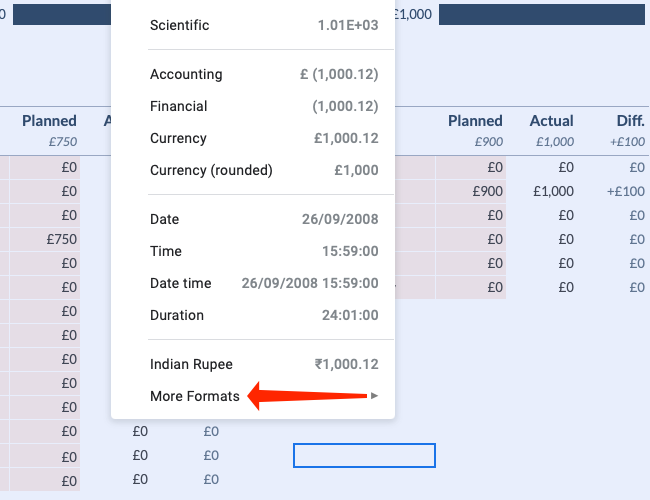Viewport: 650px width, 500px height.
Task: Select the right Planned column header
Action: (x=475, y=121)
